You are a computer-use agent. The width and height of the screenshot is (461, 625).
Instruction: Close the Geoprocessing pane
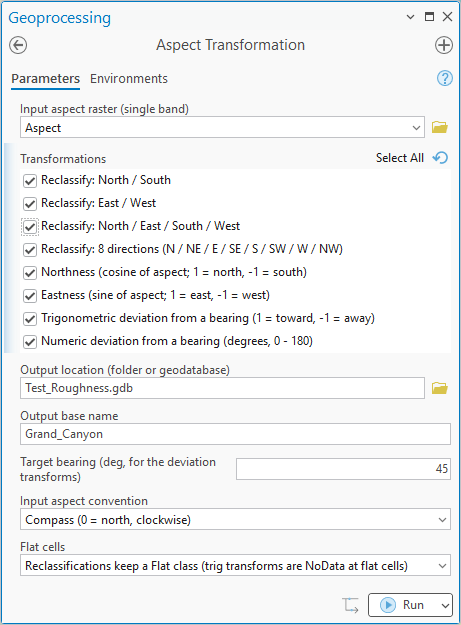pyautogui.click(x=447, y=17)
